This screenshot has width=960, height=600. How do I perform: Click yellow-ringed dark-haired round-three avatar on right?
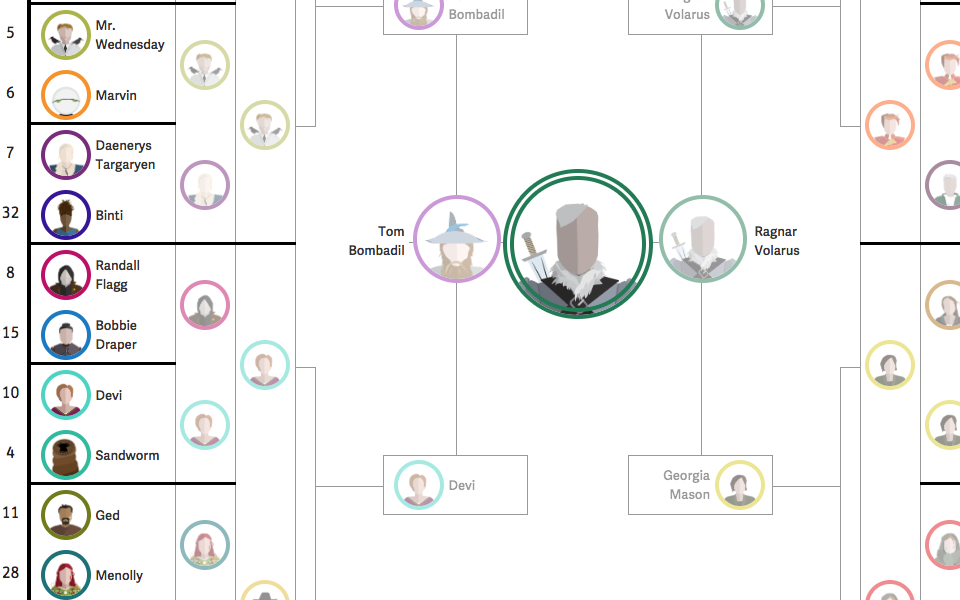click(890, 365)
